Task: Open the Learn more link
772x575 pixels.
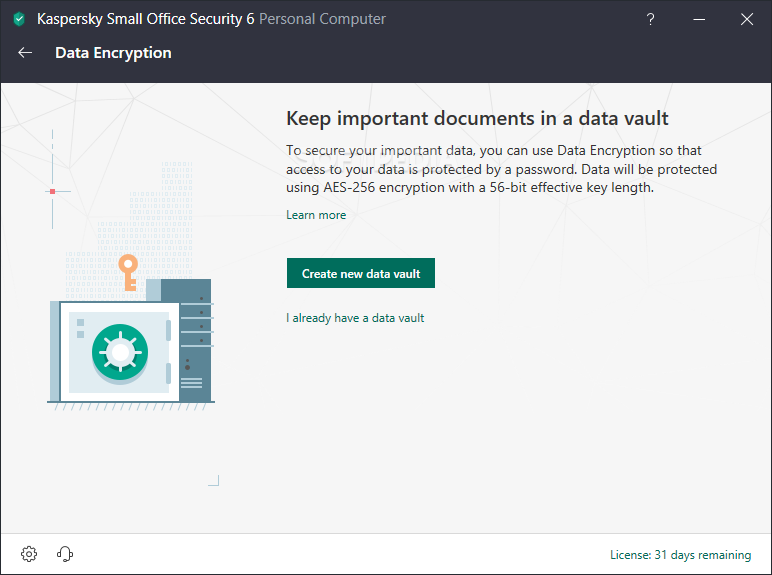Action: point(316,215)
